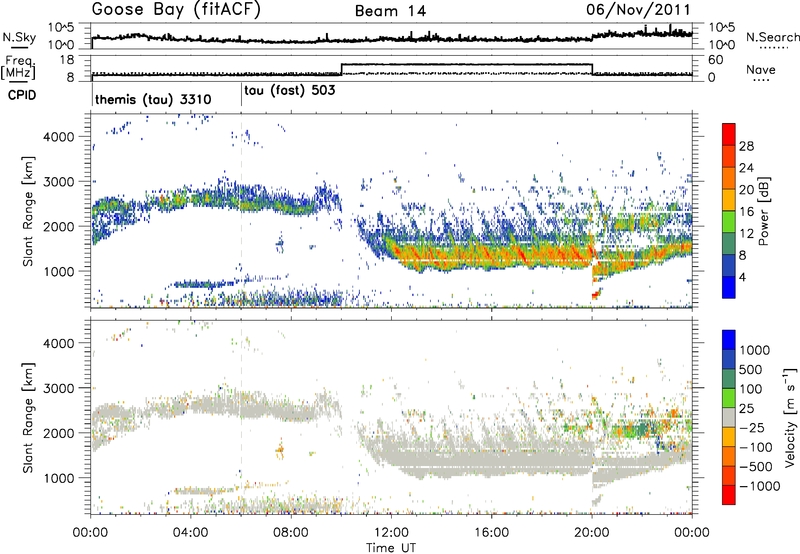
Task: Click the 'Power [dB]' colorbar label
Action: 764,211
